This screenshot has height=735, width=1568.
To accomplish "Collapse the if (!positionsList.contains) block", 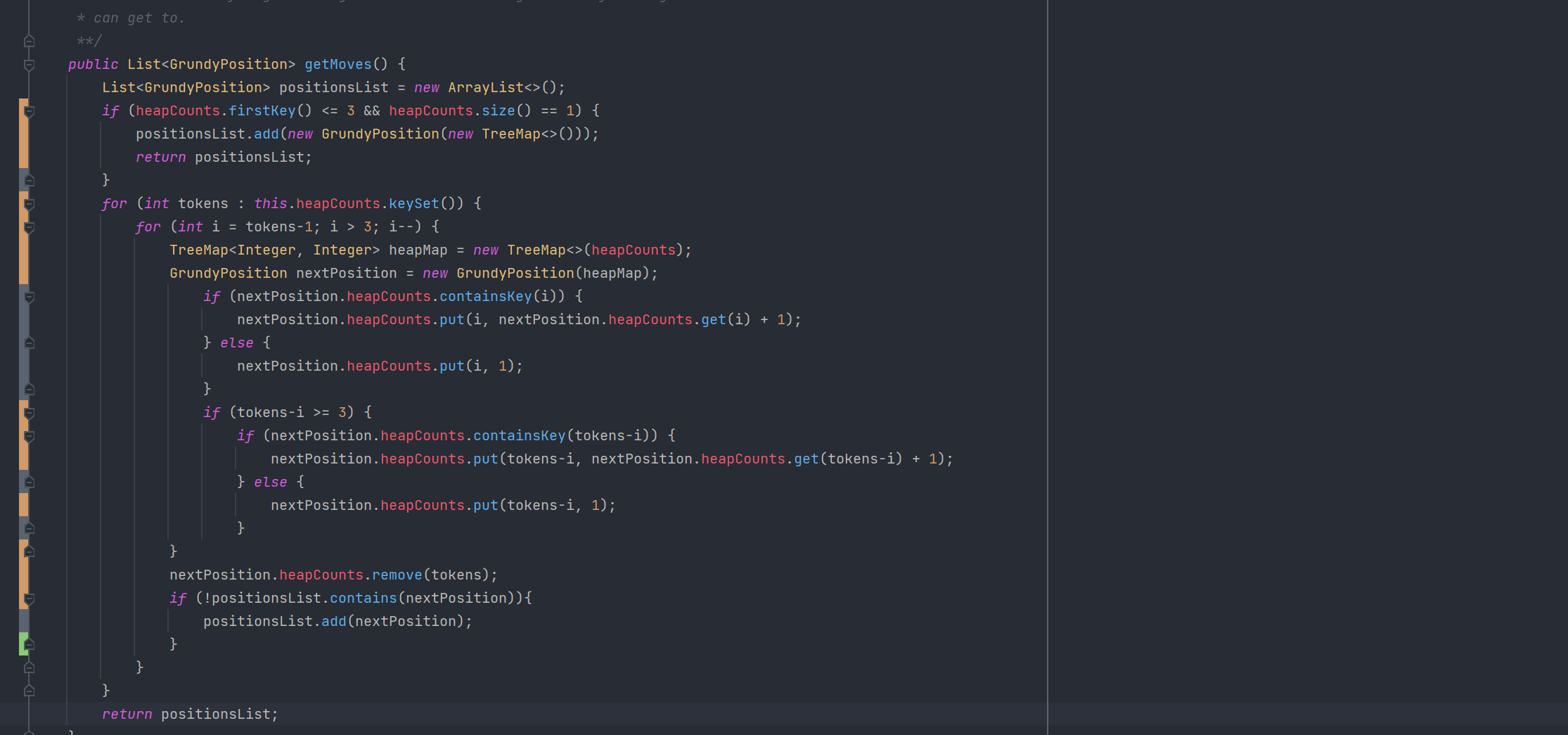I will (x=30, y=599).
